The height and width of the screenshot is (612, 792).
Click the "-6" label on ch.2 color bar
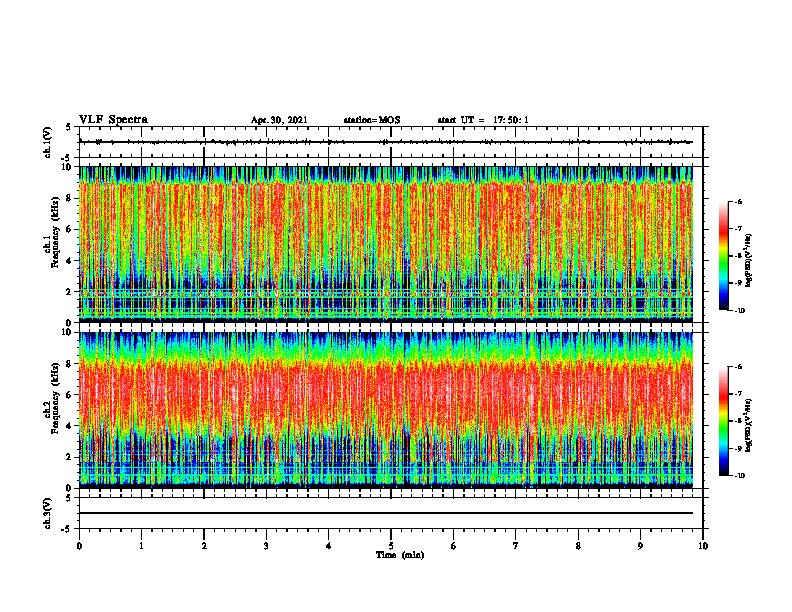(738, 367)
